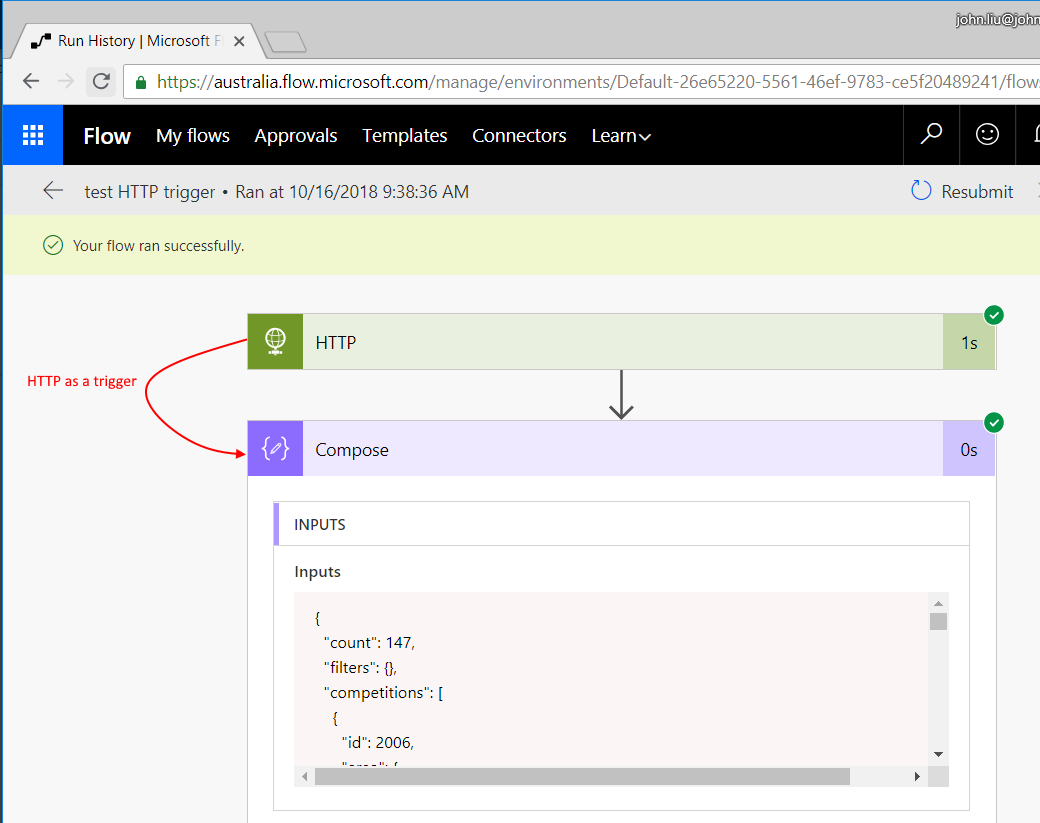Click the HTTP globe action icon
Viewport: 1040px width, 823px height.
(275, 342)
